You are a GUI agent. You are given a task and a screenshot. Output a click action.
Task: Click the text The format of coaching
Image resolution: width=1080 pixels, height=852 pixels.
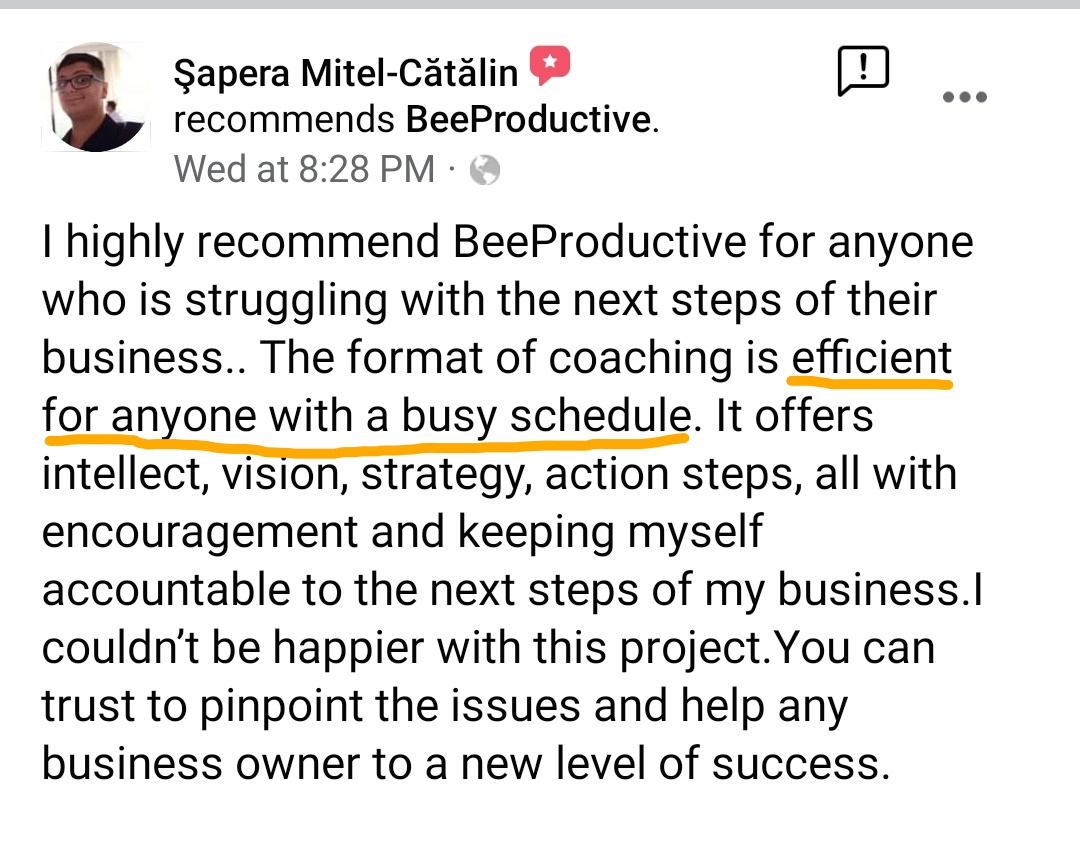pos(496,358)
